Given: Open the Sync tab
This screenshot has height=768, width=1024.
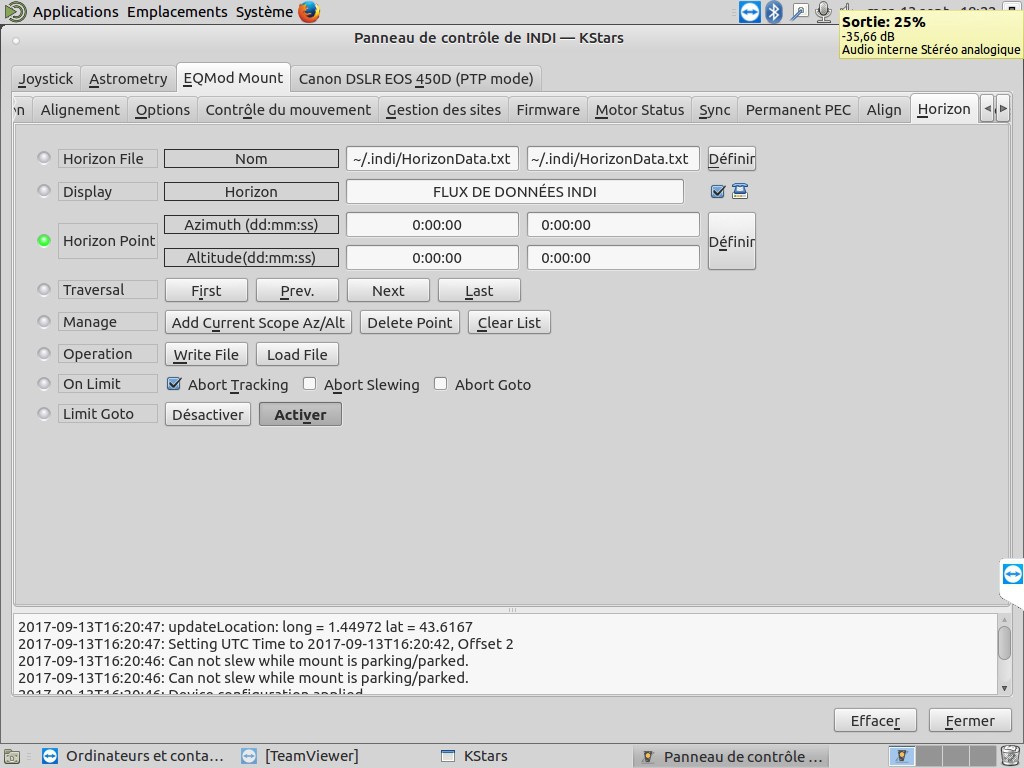Looking at the screenshot, I should click(714, 110).
